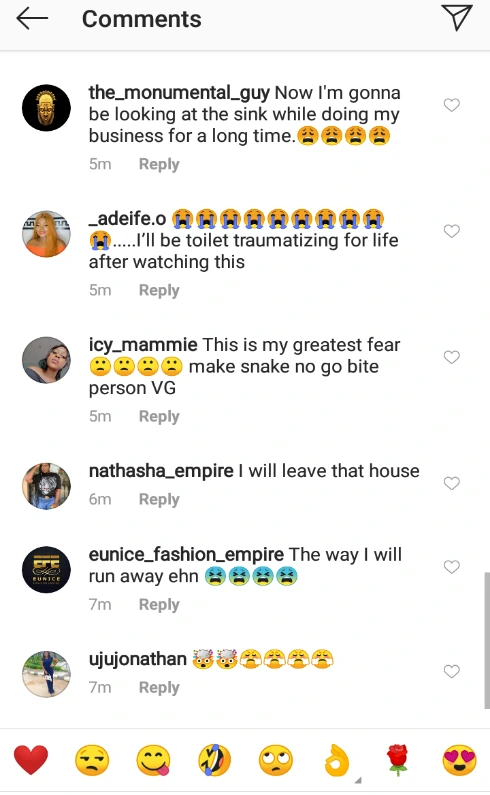Like nathasha_empire's comment
490x795 pixels.
click(x=451, y=483)
